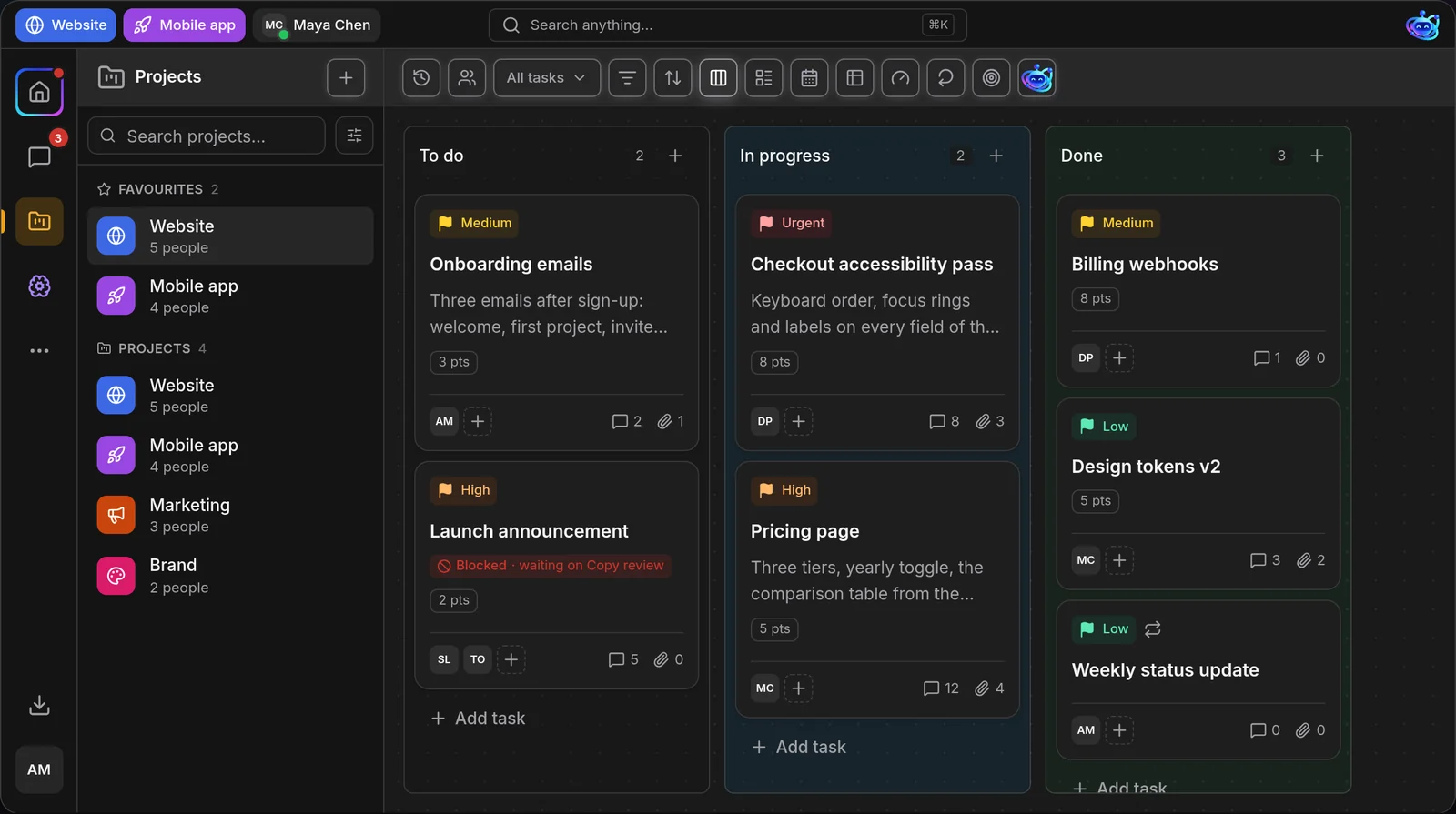Click Blocked waiting on Copy review tag
1456x814 pixels.
coord(551,566)
